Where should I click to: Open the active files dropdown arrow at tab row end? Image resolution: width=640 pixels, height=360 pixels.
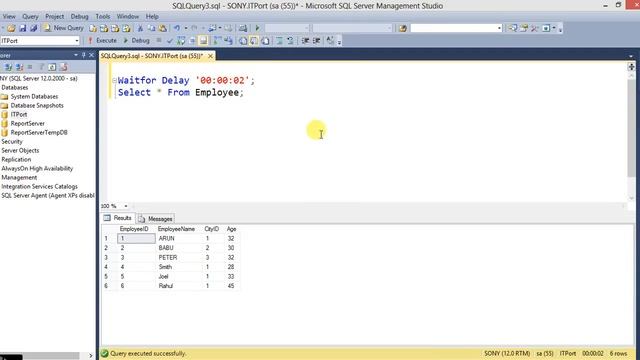(x=631, y=56)
